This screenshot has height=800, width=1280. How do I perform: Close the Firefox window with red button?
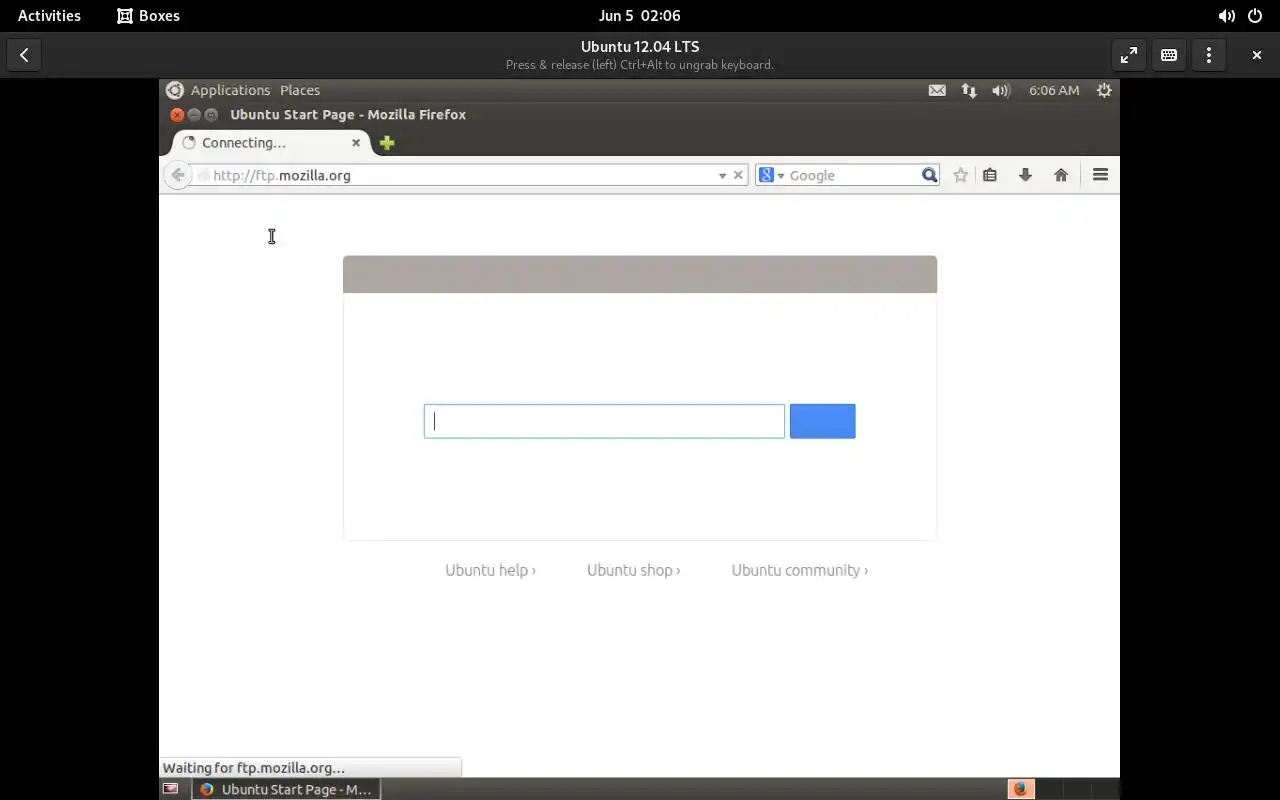pos(177,115)
